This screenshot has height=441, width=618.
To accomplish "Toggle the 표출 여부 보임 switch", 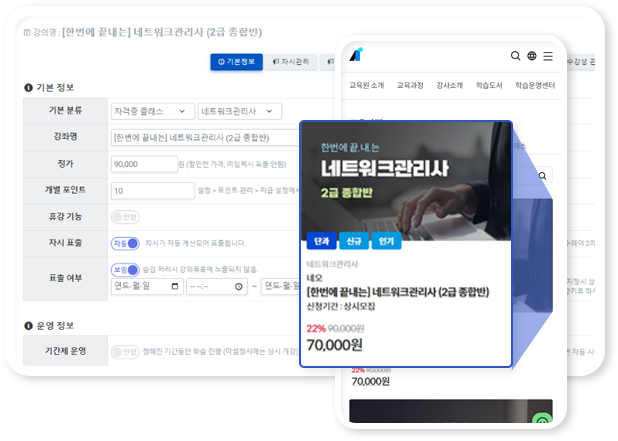I will point(125,270).
